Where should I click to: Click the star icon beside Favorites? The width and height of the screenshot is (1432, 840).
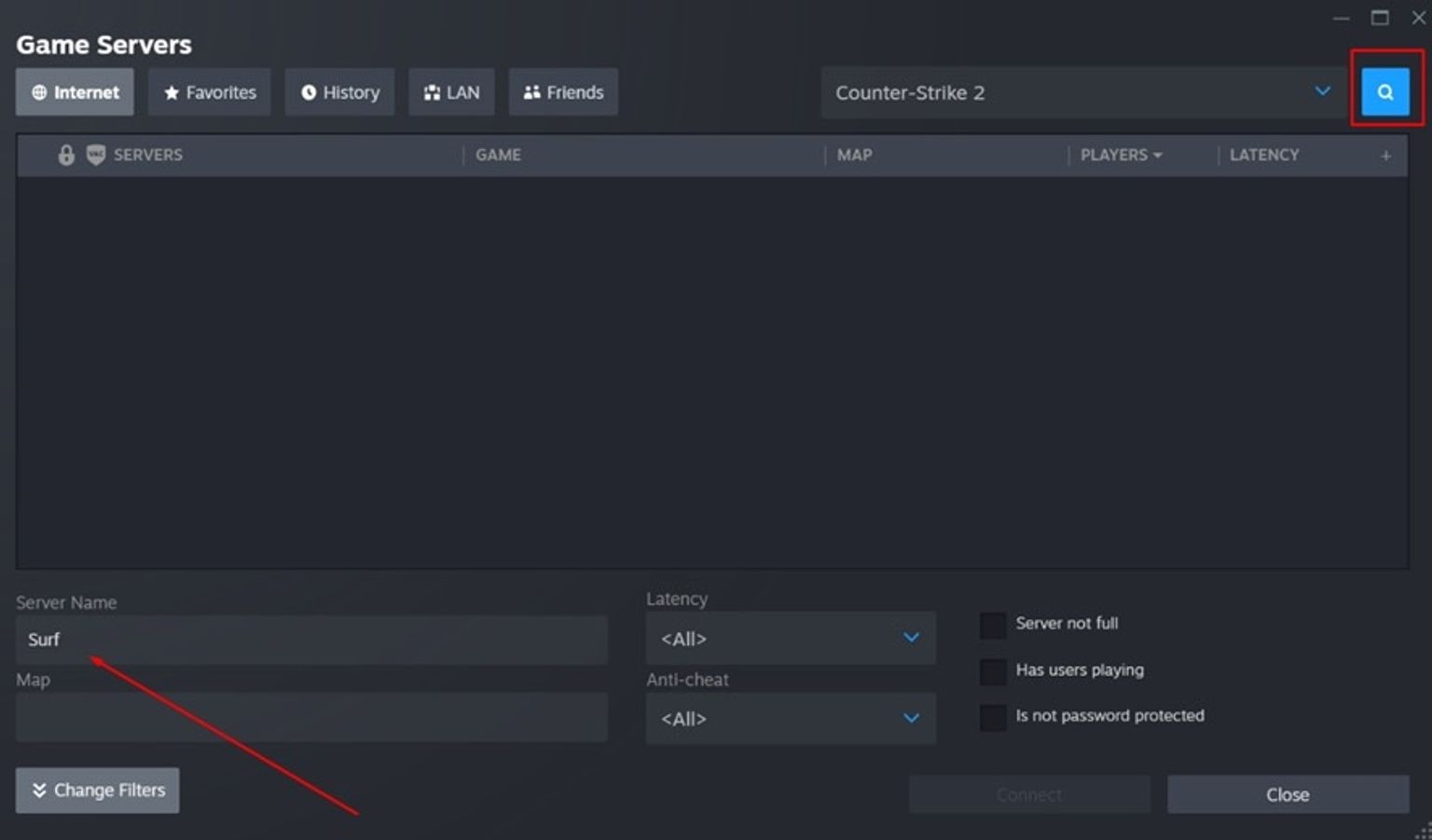(171, 92)
